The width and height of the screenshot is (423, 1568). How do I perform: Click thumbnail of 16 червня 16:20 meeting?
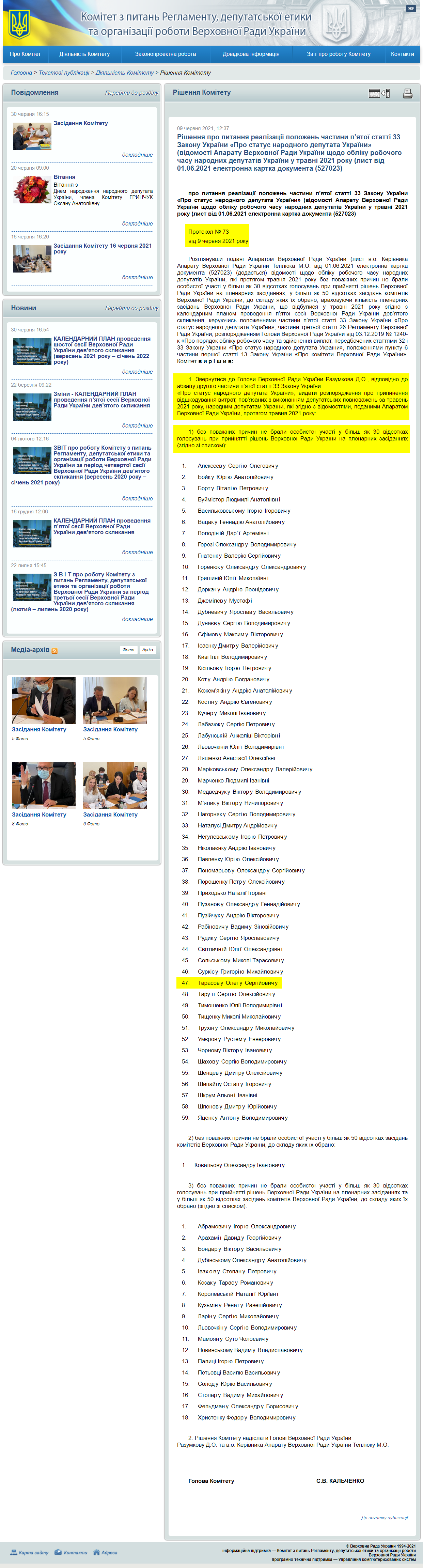pyautogui.click(x=32, y=258)
